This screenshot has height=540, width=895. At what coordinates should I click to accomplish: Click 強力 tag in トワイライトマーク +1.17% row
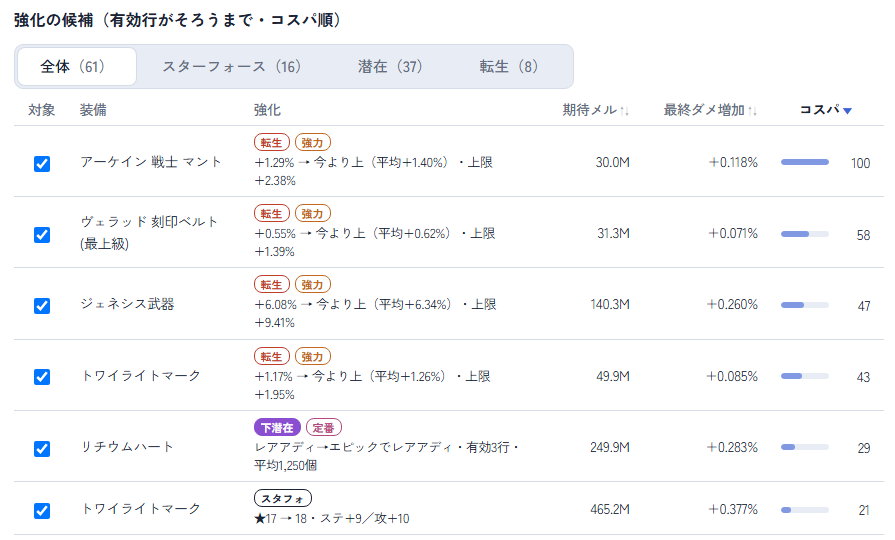point(313,357)
